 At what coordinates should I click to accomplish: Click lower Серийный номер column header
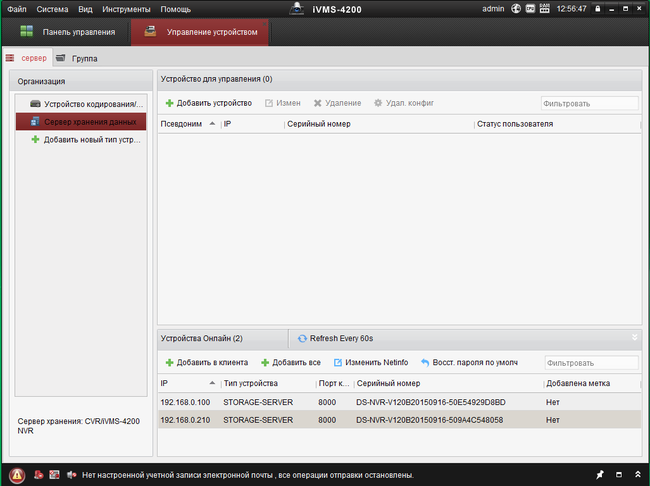[x=449, y=383]
